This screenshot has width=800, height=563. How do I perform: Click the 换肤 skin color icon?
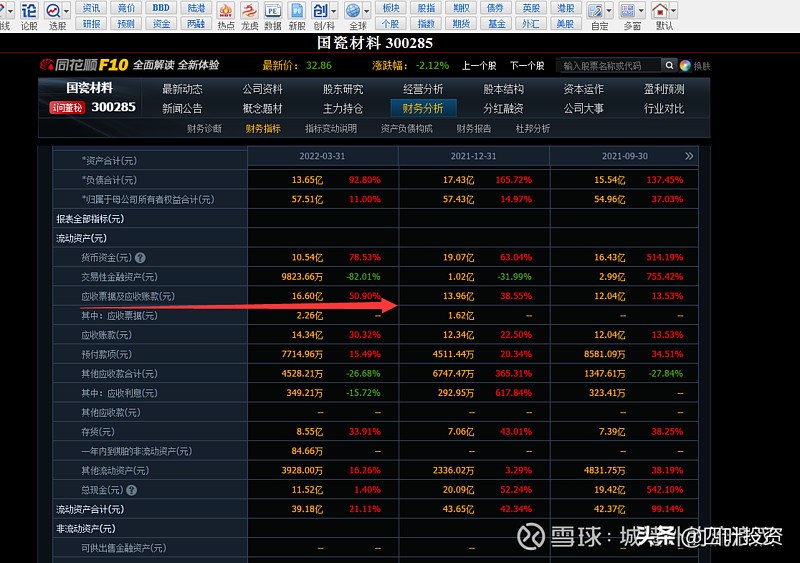[x=685, y=65]
